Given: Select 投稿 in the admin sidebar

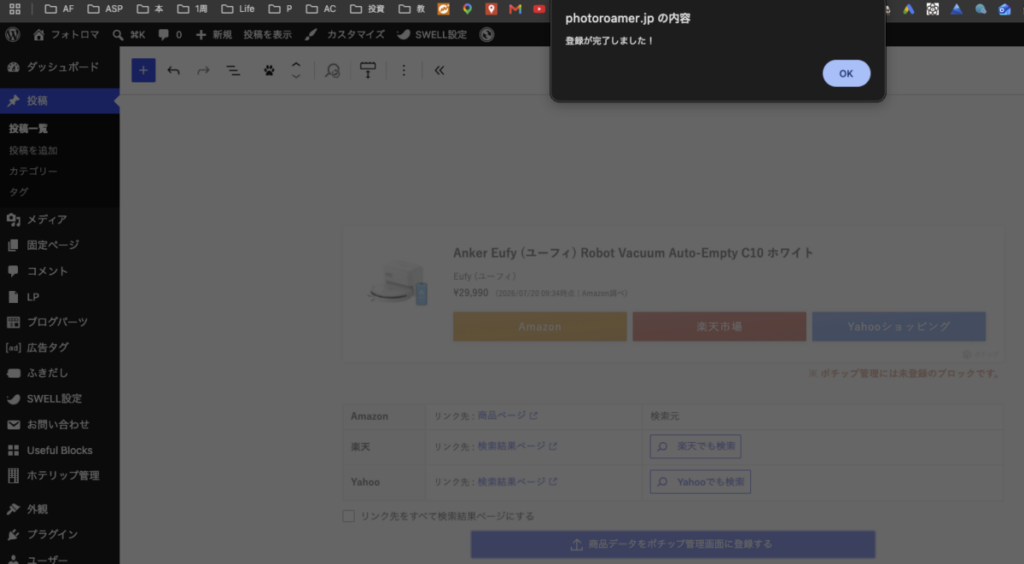Looking at the screenshot, I should [x=59, y=101].
